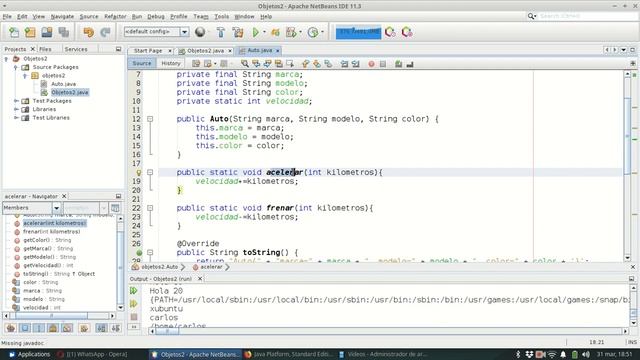This screenshot has height=360, width=640.
Task: Click the Attach Profiler clock icon
Action: [313, 32]
